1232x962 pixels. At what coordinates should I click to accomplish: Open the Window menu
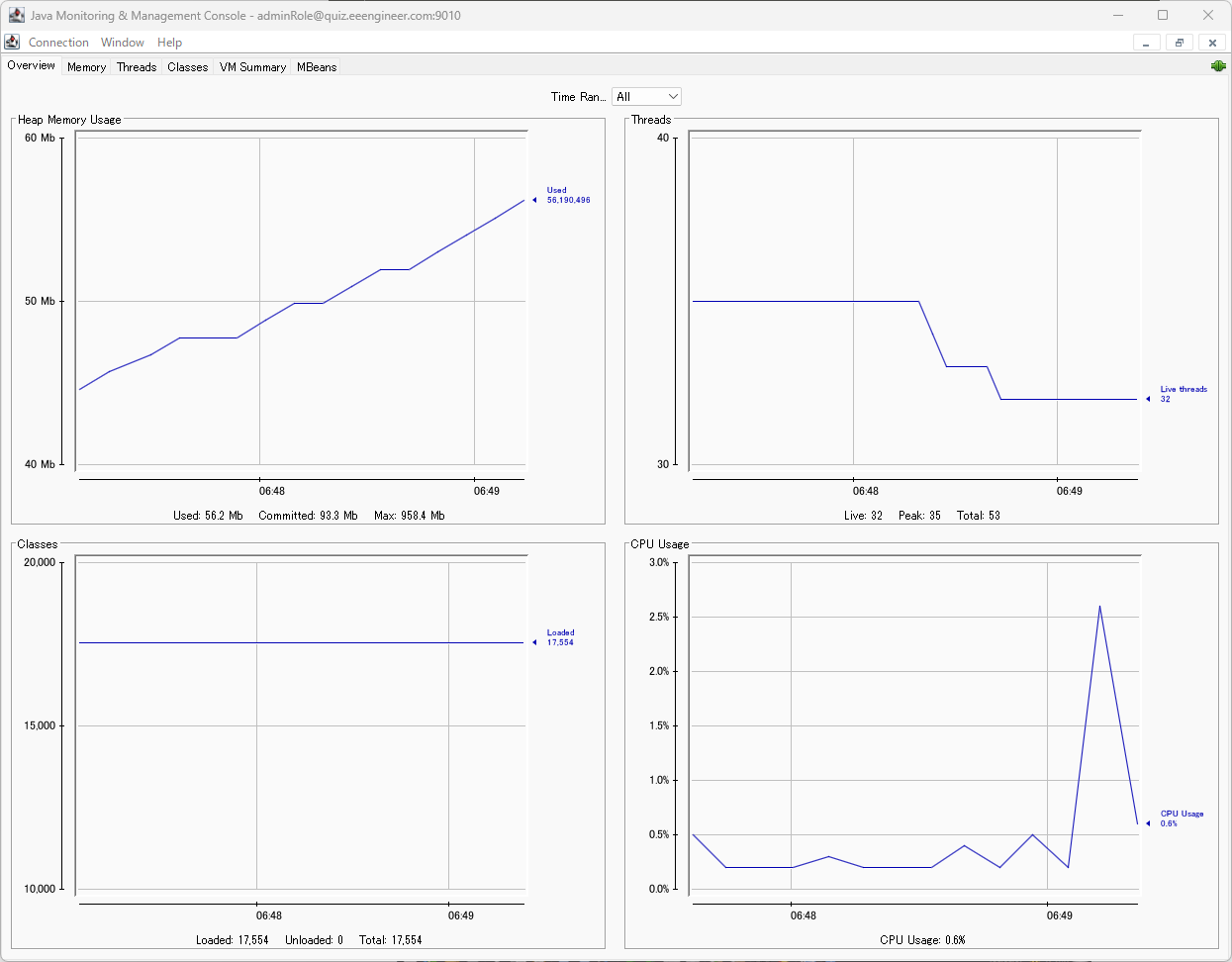click(x=122, y=43)
